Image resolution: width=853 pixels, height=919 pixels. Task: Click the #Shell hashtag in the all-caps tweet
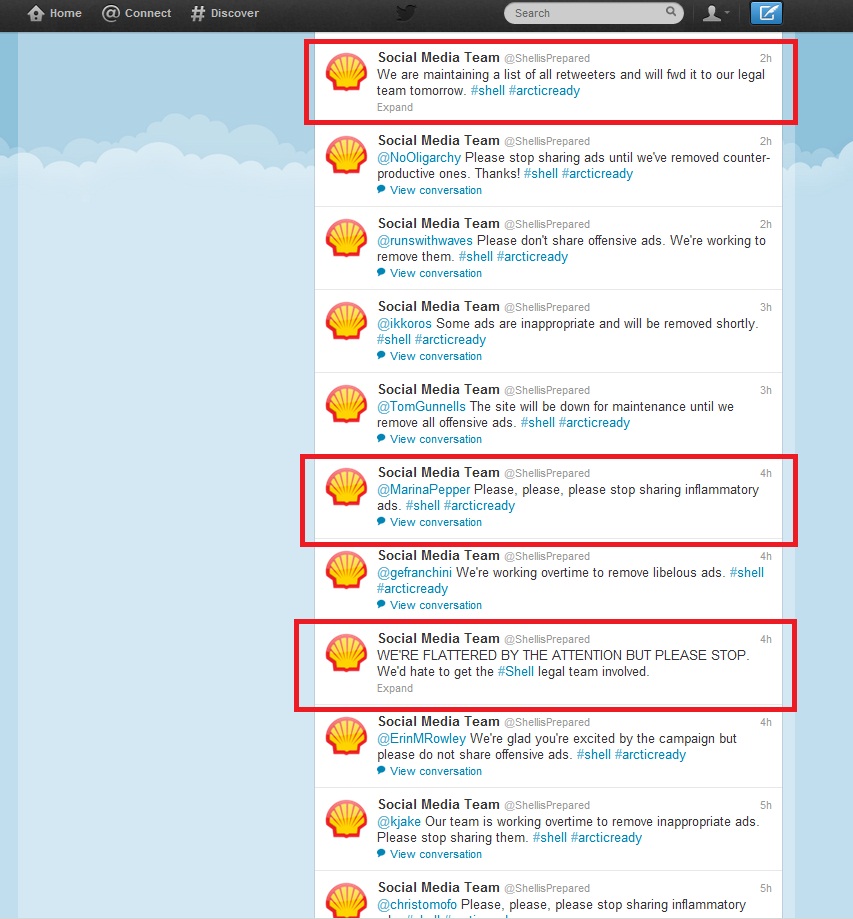point(515,672)
